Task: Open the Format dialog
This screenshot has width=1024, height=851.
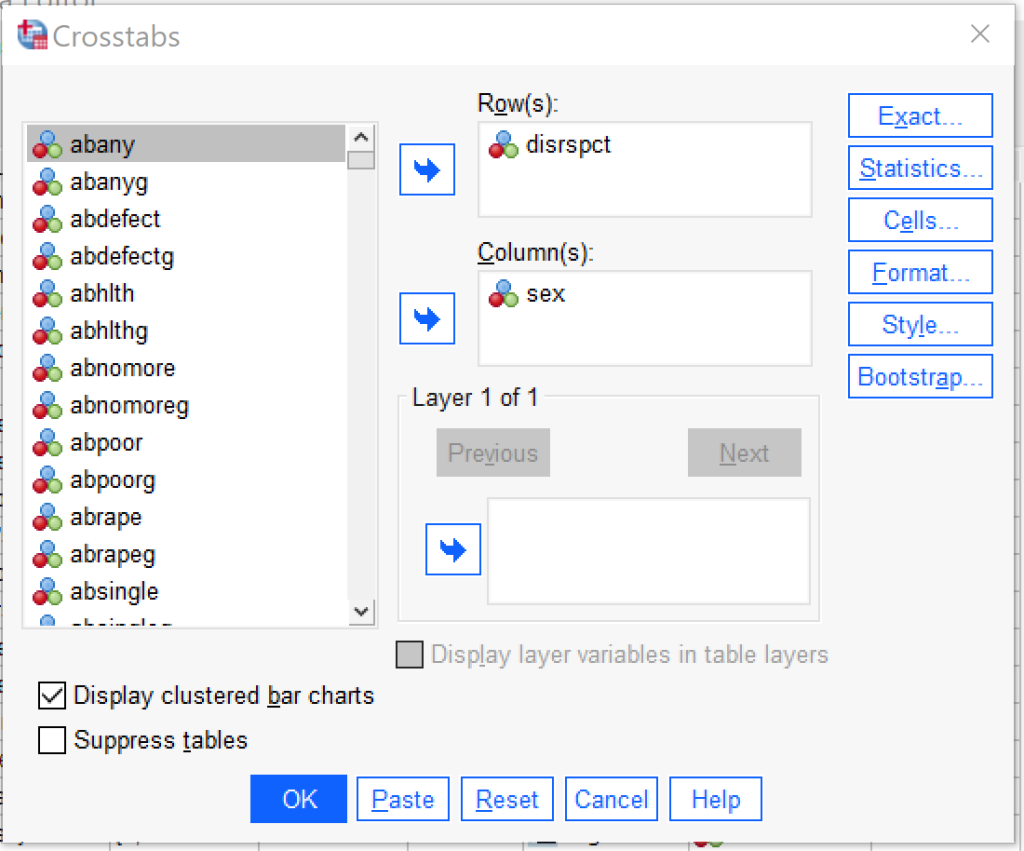Action: [x=919, y=272]
